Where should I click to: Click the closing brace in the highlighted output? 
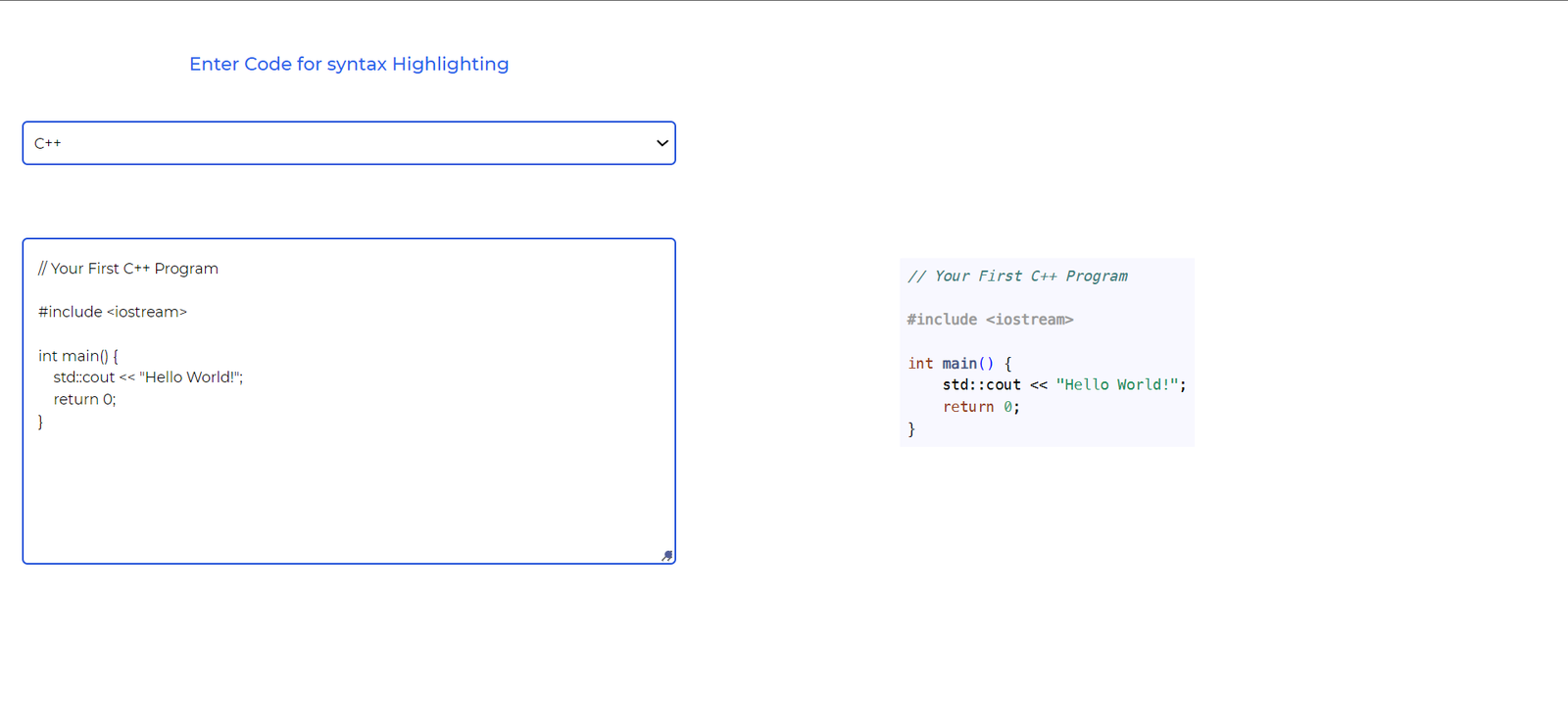pos(911,429)
